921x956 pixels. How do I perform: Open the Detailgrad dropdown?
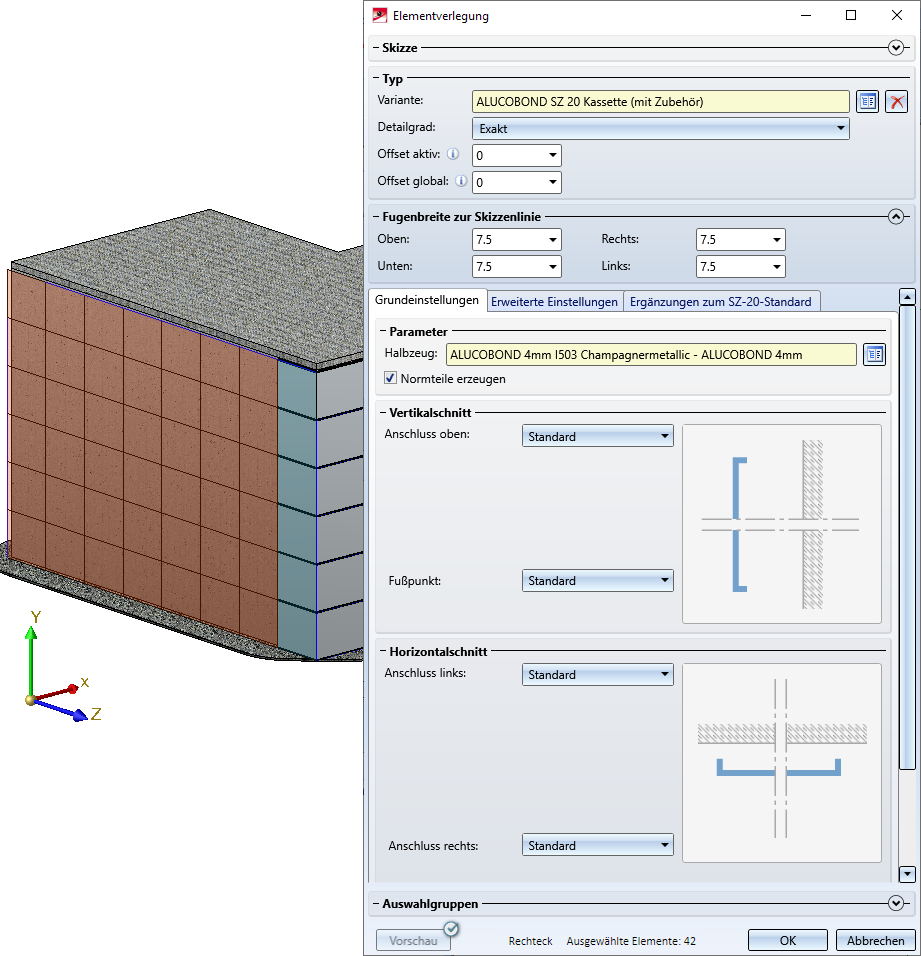point(660,128)
